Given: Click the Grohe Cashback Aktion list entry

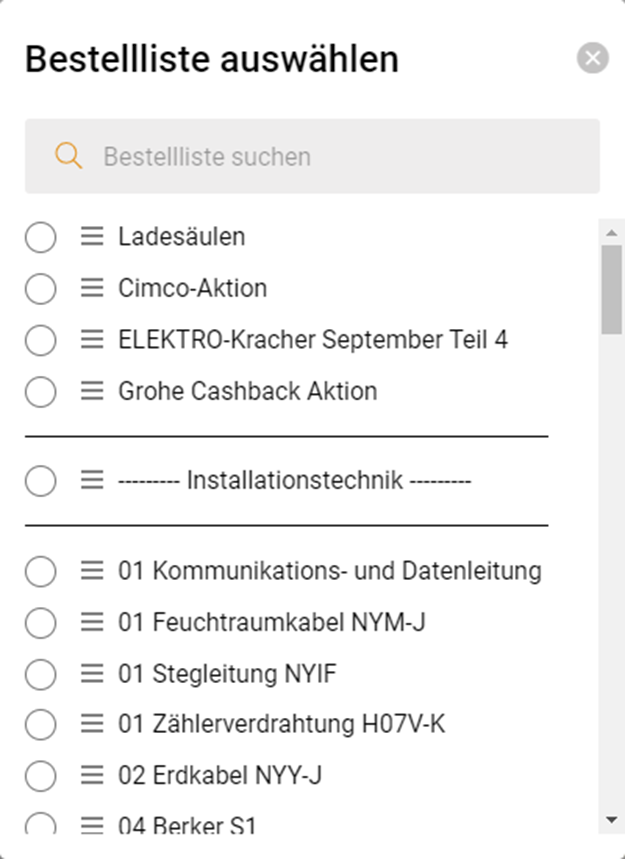Looking at the screenshot, I should pos(247,391).
